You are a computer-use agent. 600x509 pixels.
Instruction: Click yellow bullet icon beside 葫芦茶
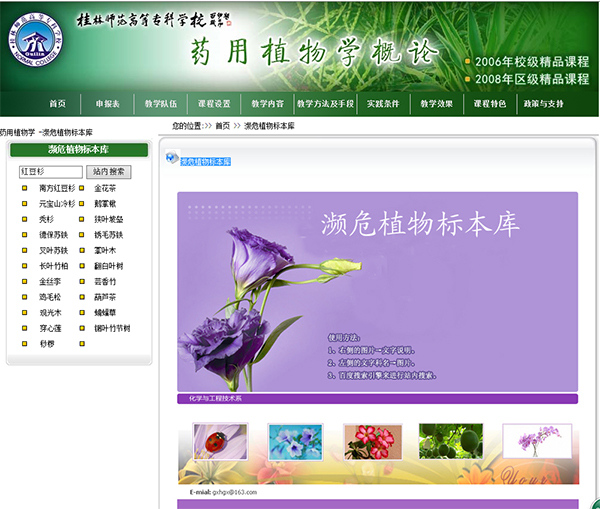82,297
